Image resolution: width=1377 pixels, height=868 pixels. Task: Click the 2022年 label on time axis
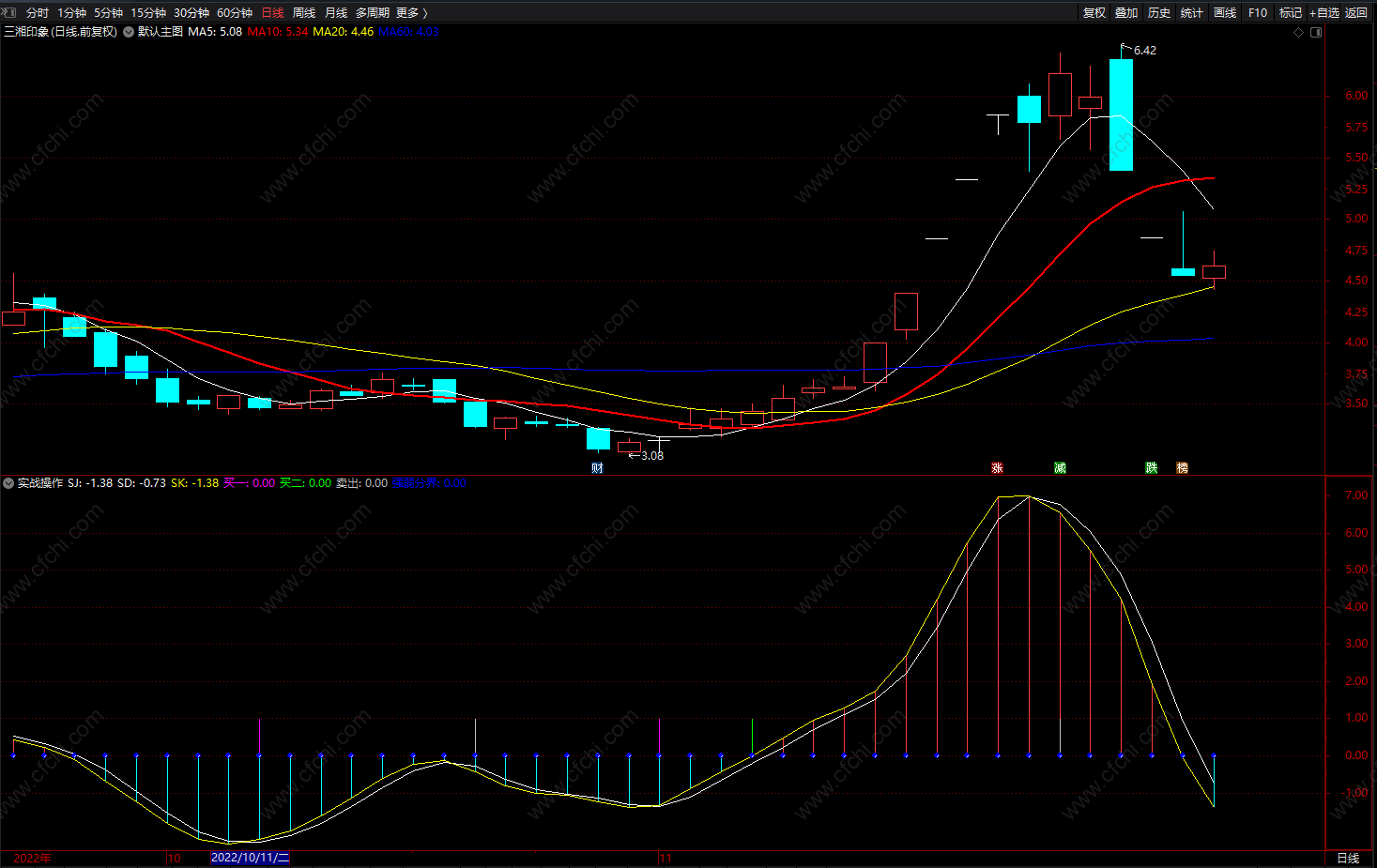32,858
